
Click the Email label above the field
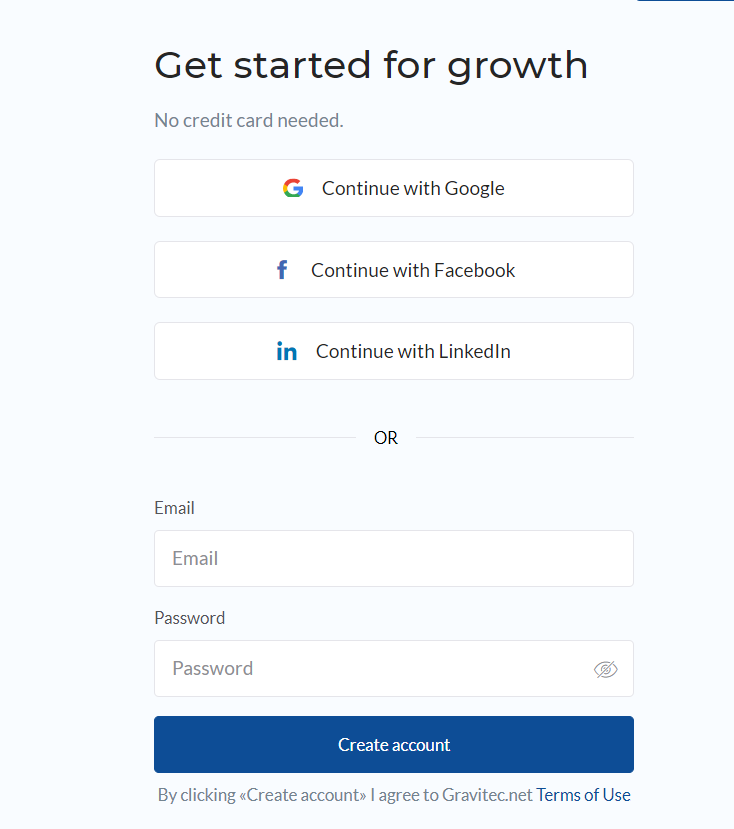pos(175,508)
